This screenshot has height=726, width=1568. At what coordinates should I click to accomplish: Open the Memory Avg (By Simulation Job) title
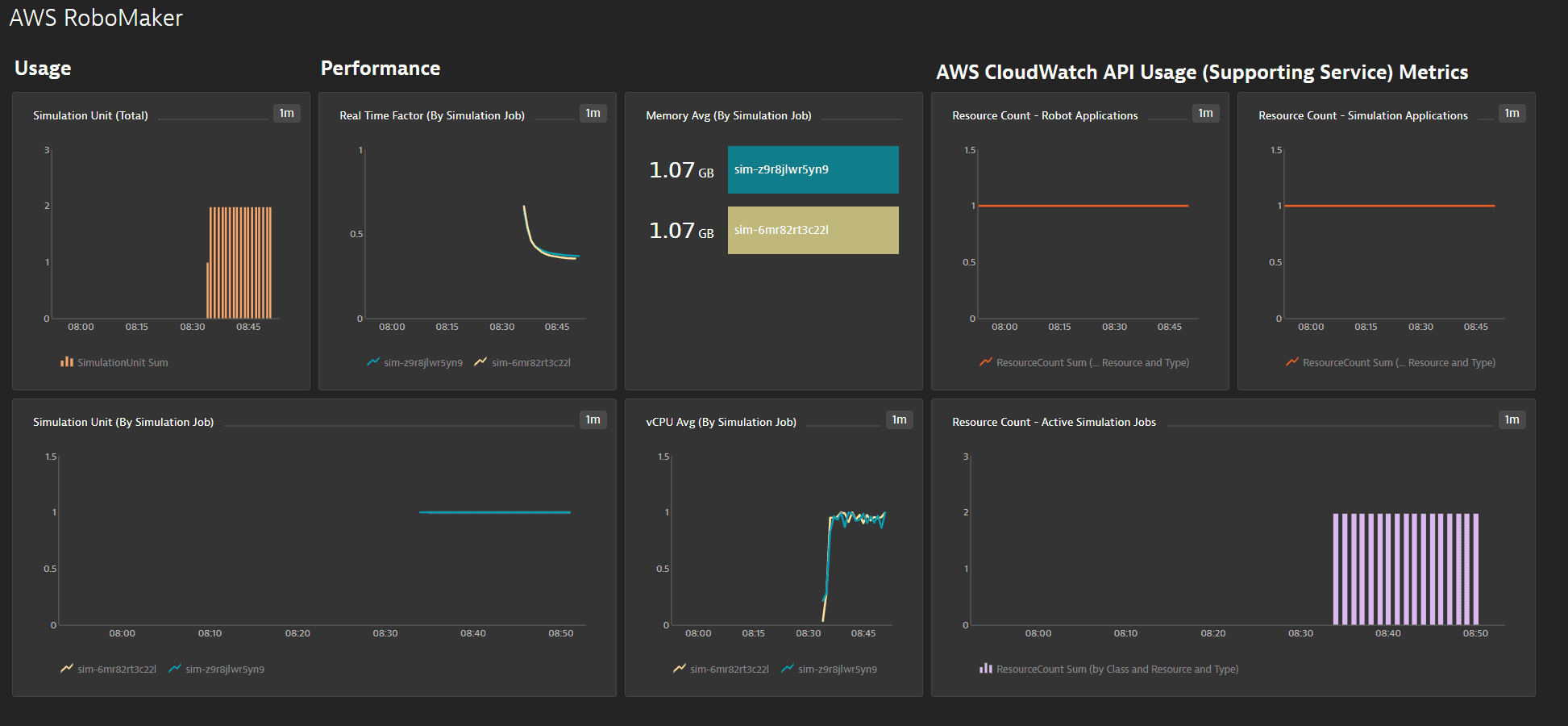(729, 115)
